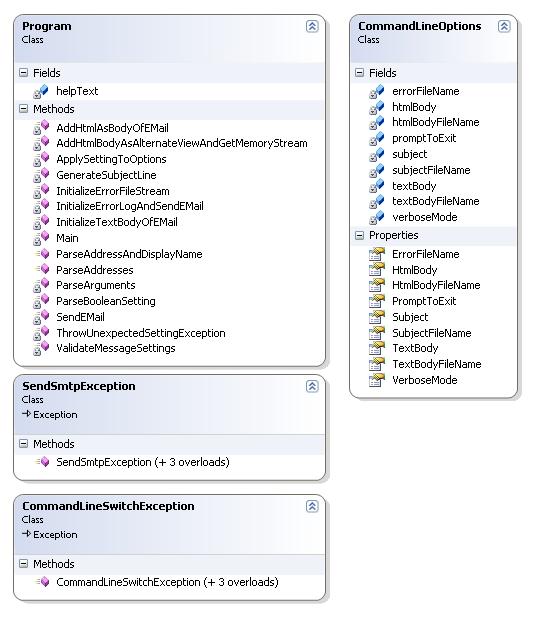The height and width of the screenshot is (620, 540).
Task: Click the property icon beside Subject
Action: 377,317
